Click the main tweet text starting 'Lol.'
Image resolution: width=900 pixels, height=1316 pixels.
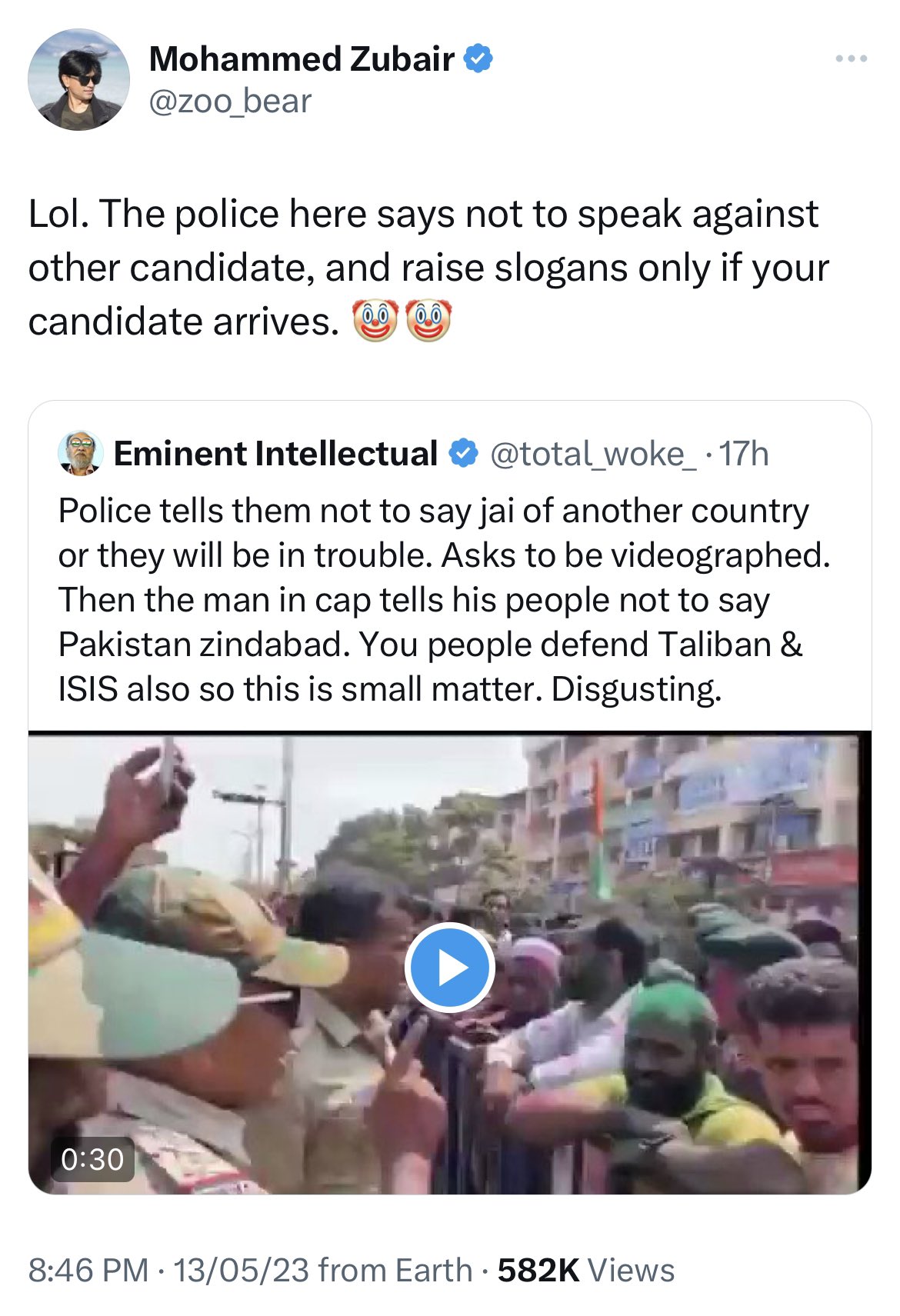coord(428,268)
